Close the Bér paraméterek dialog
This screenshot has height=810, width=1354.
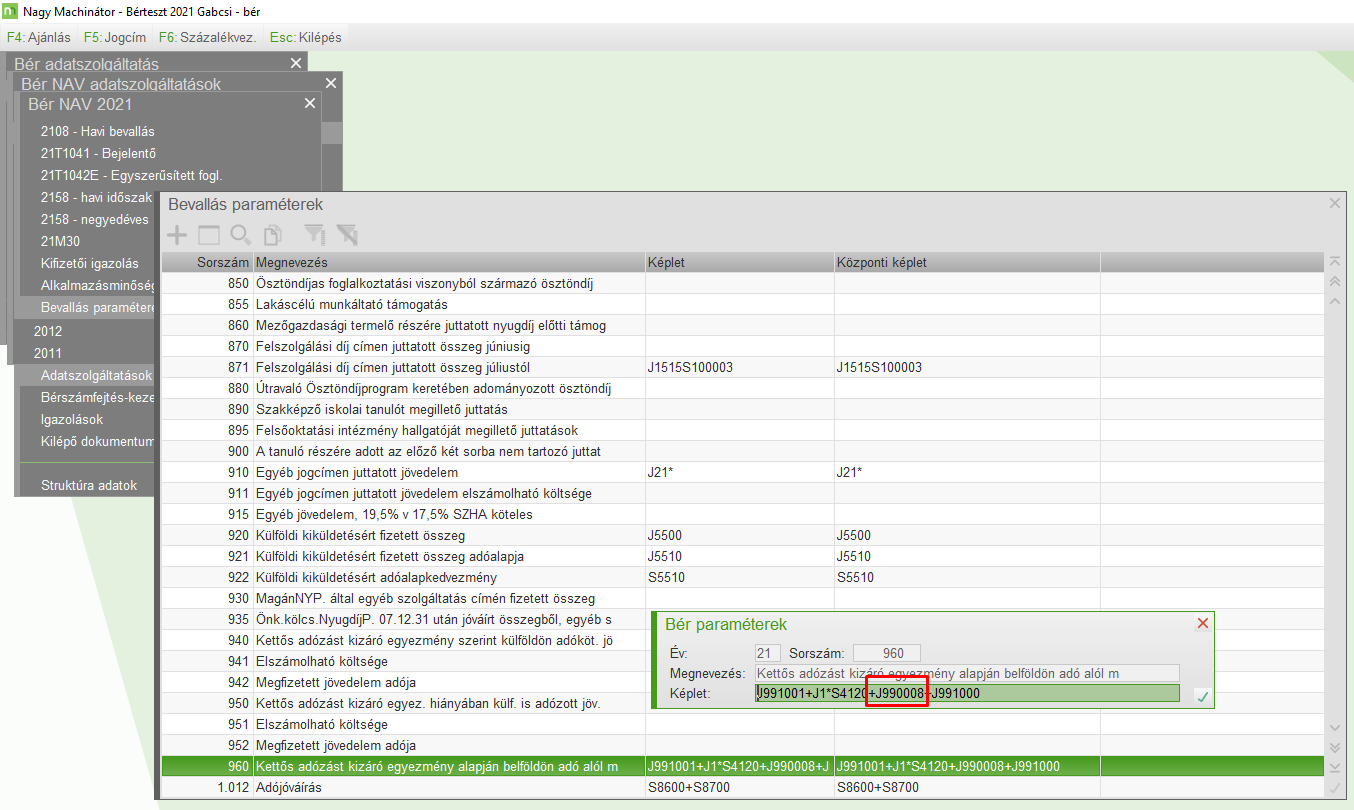[x=1203, y=623]
